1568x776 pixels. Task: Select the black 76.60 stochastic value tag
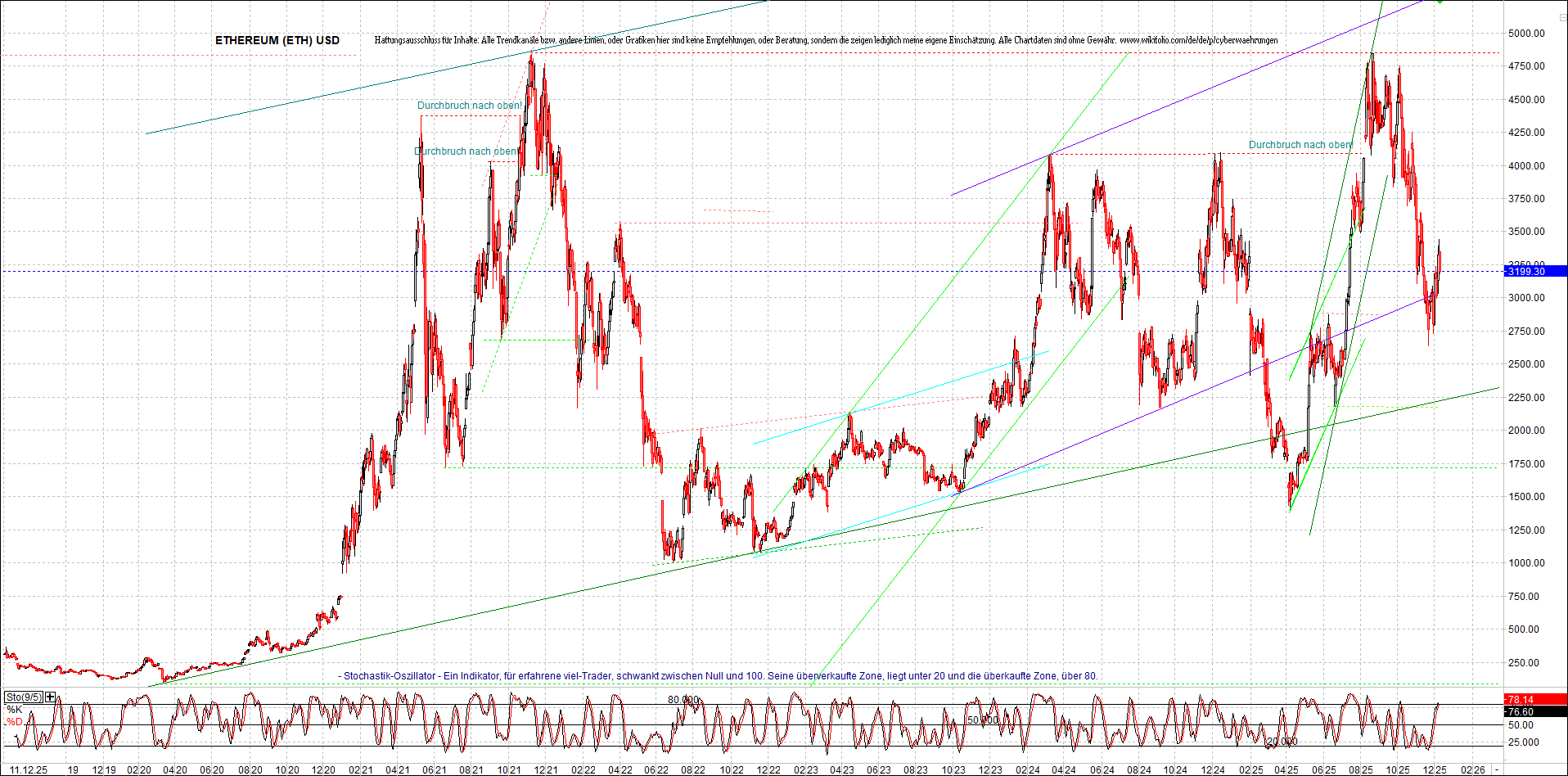click(1535, 711)
